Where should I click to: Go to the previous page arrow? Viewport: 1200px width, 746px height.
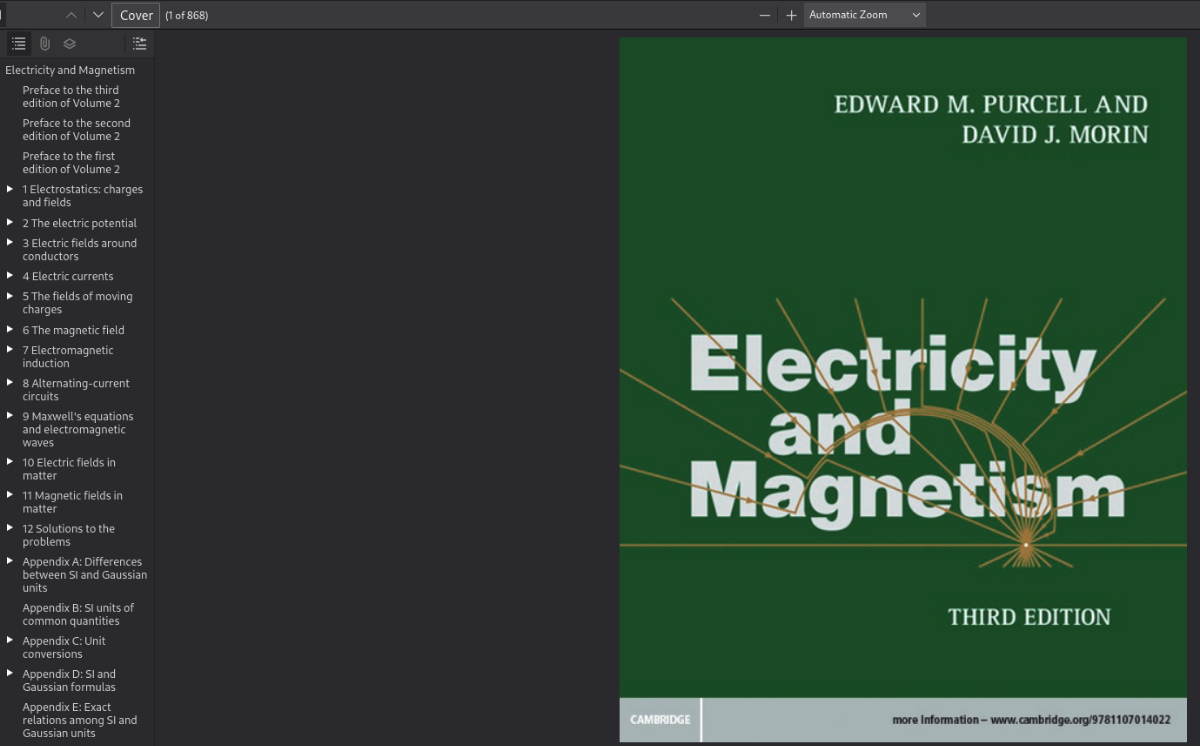[71, 15]
